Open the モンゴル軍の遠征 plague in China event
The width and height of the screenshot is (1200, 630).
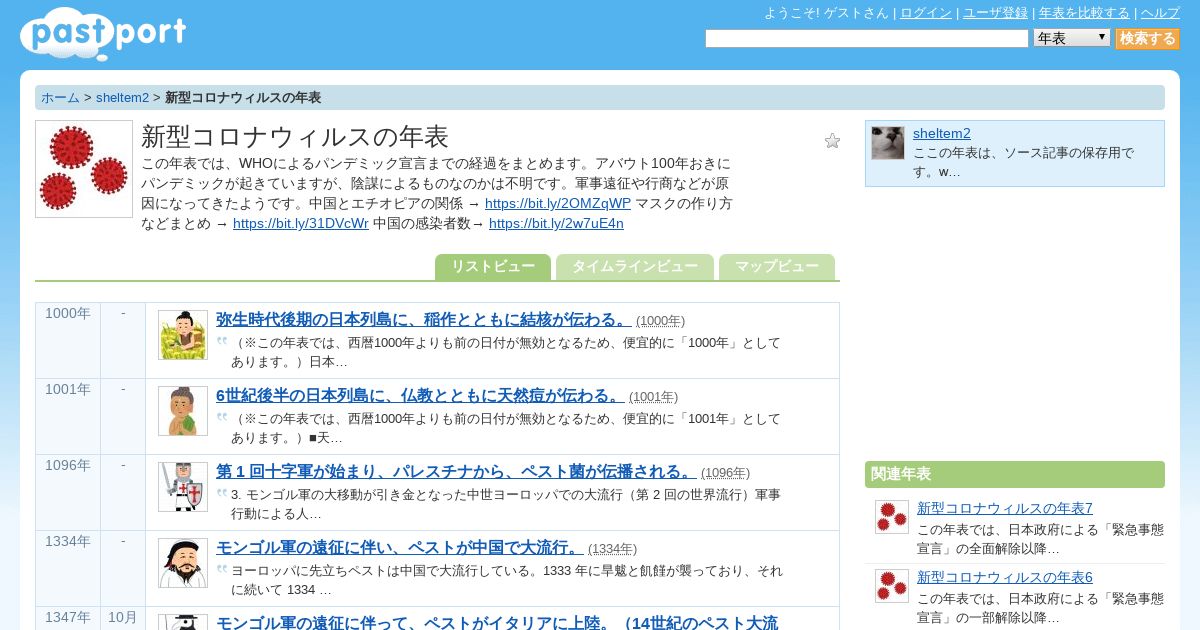click(x=399, y=547)
